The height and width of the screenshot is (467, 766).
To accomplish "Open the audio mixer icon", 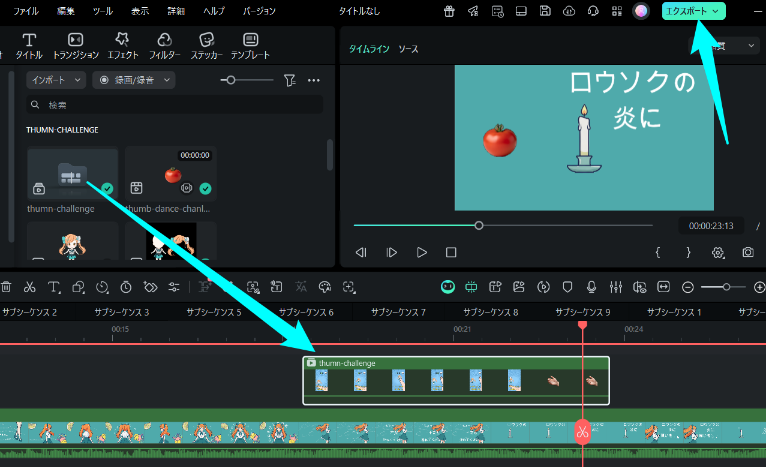I will coord(616,287).
